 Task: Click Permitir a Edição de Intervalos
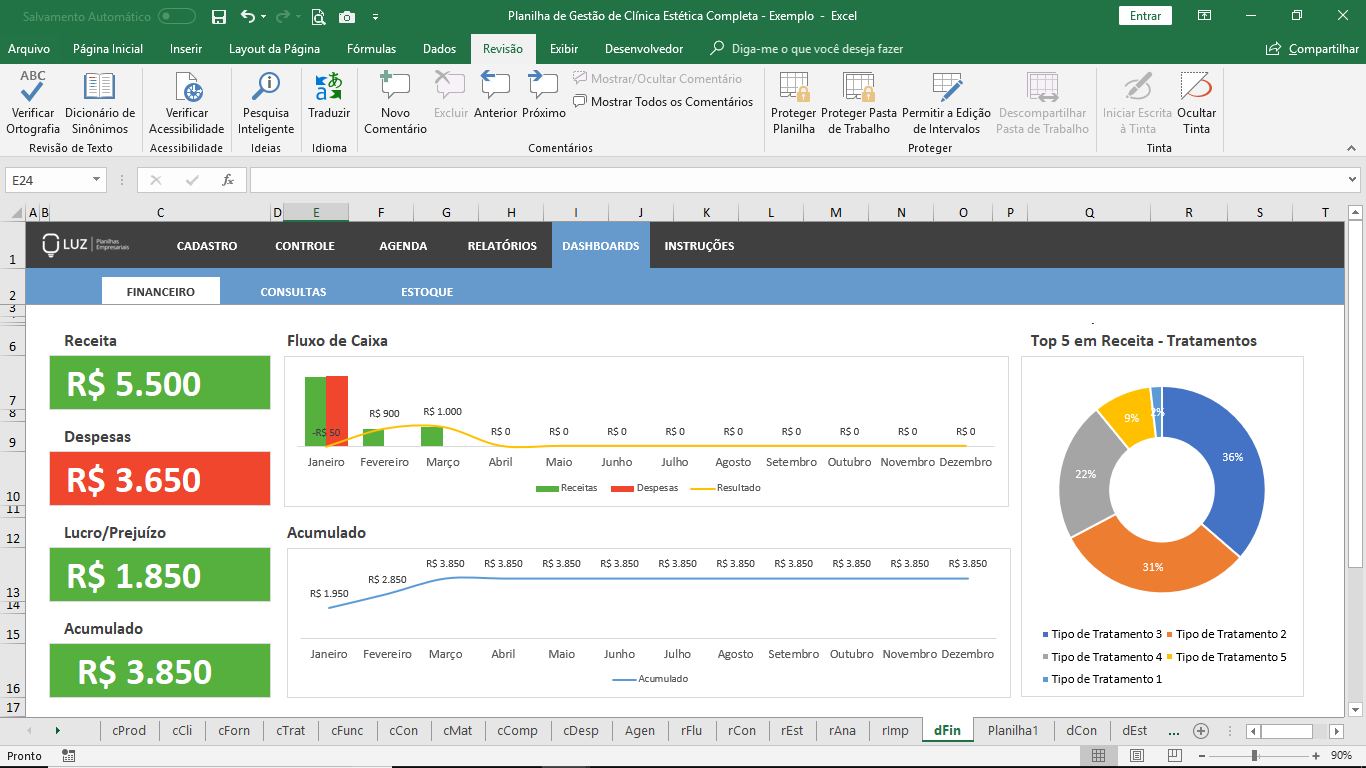pos(946,103)
